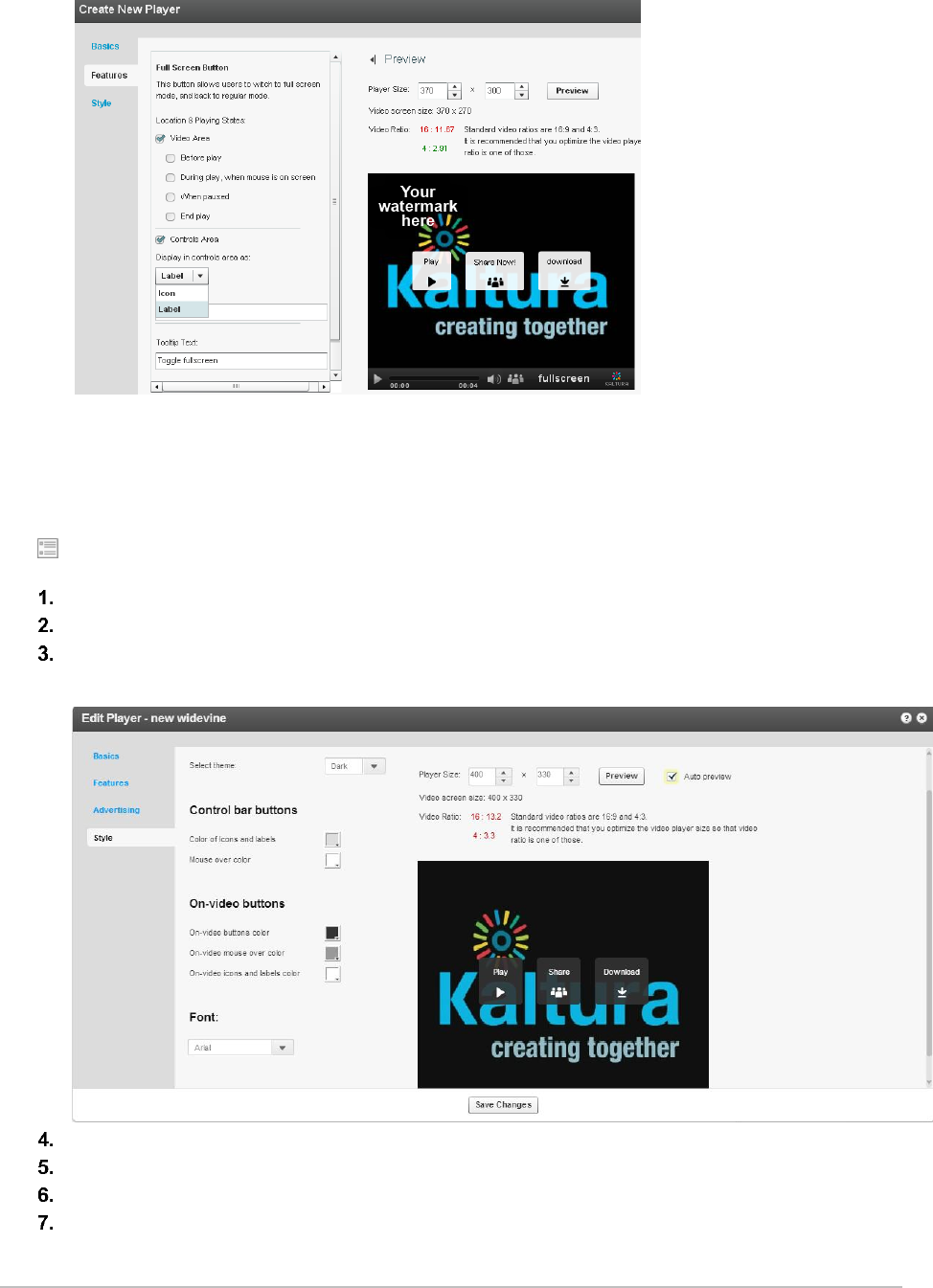Click the lowercase download overlay button in the preview

click(564, 271)
